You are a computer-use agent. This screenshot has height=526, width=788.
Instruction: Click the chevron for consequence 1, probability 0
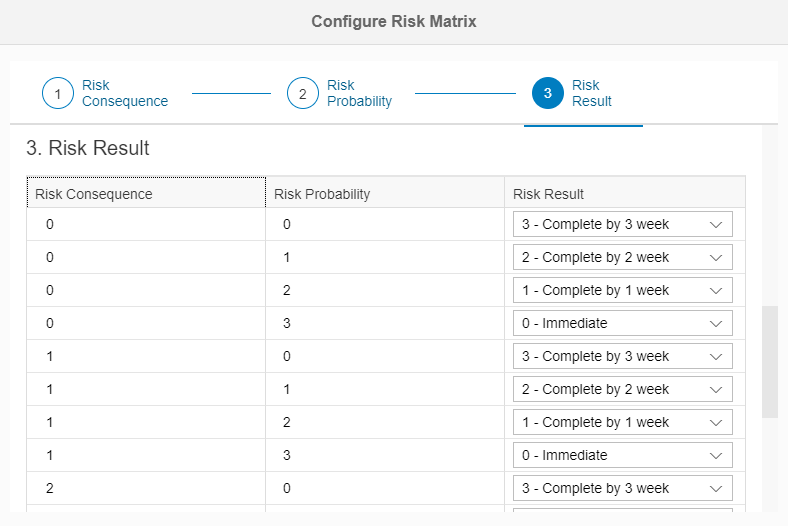click(716, 357)
